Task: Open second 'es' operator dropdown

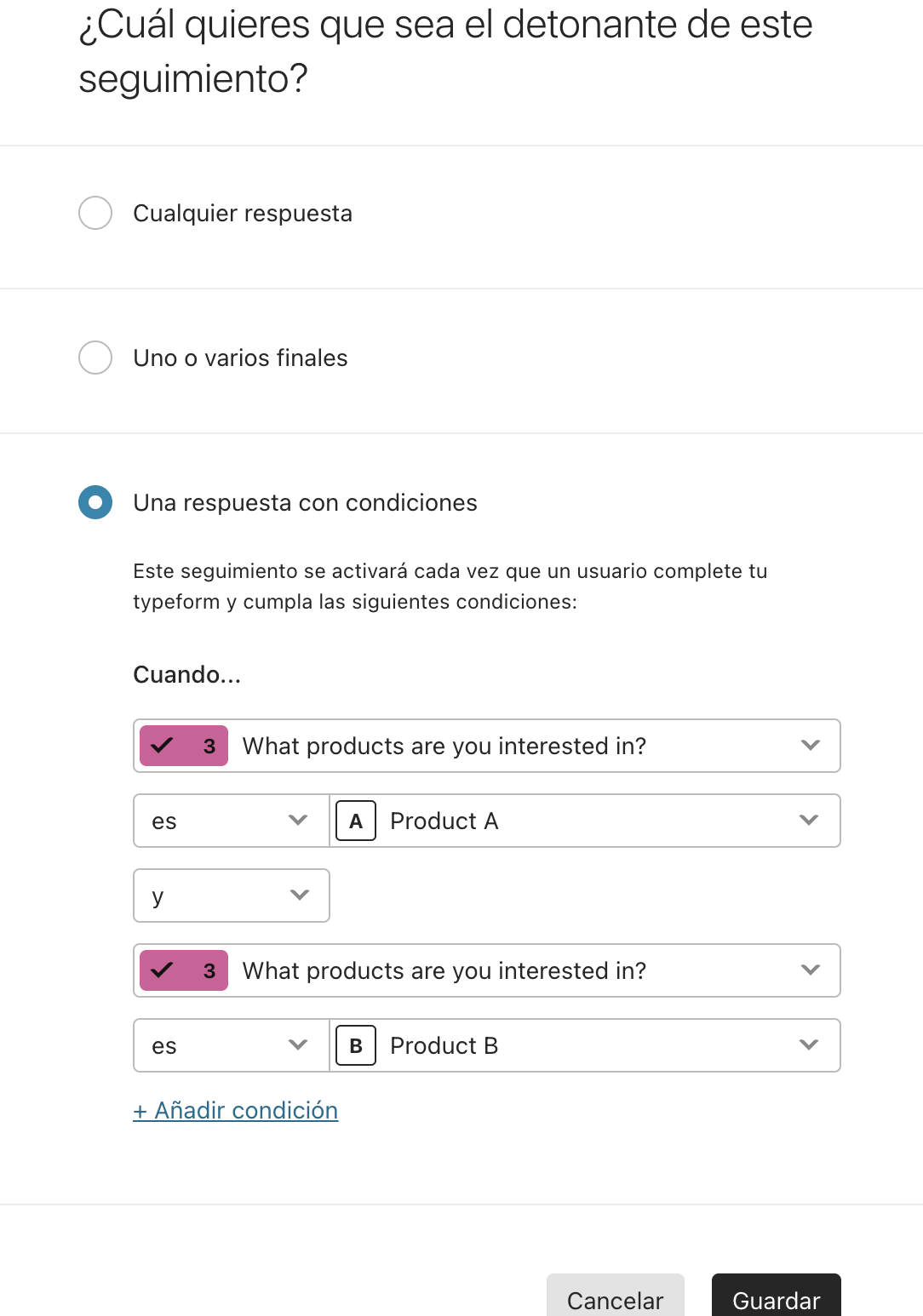Action: [232, 1045]
